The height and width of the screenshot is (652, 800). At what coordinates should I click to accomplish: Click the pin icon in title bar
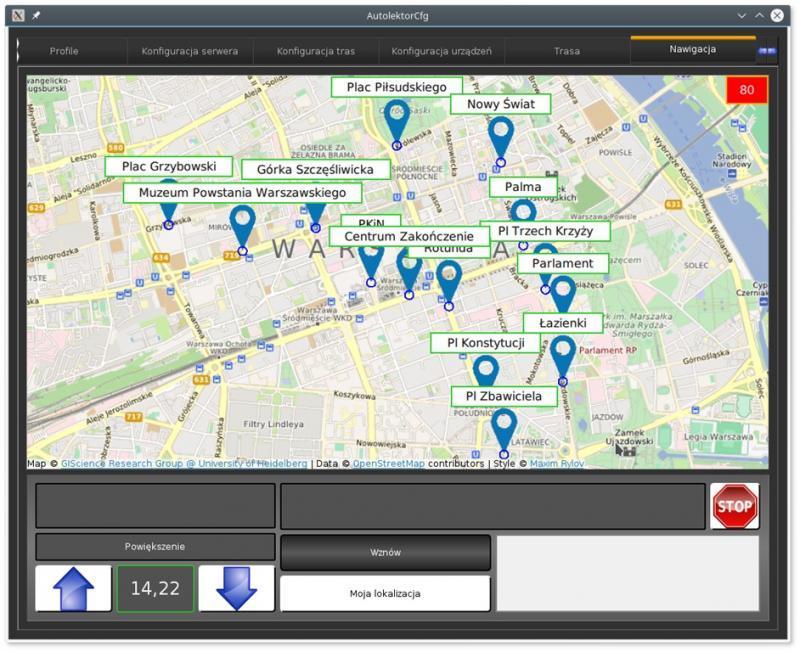[36, 16]
